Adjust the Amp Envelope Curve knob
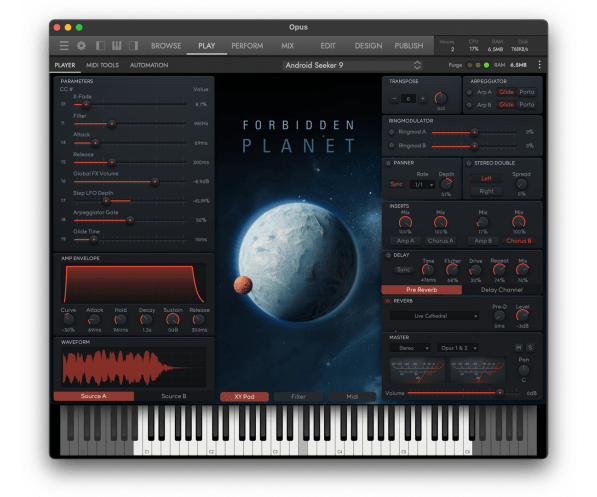597x497 pixels. pos(68,320)
